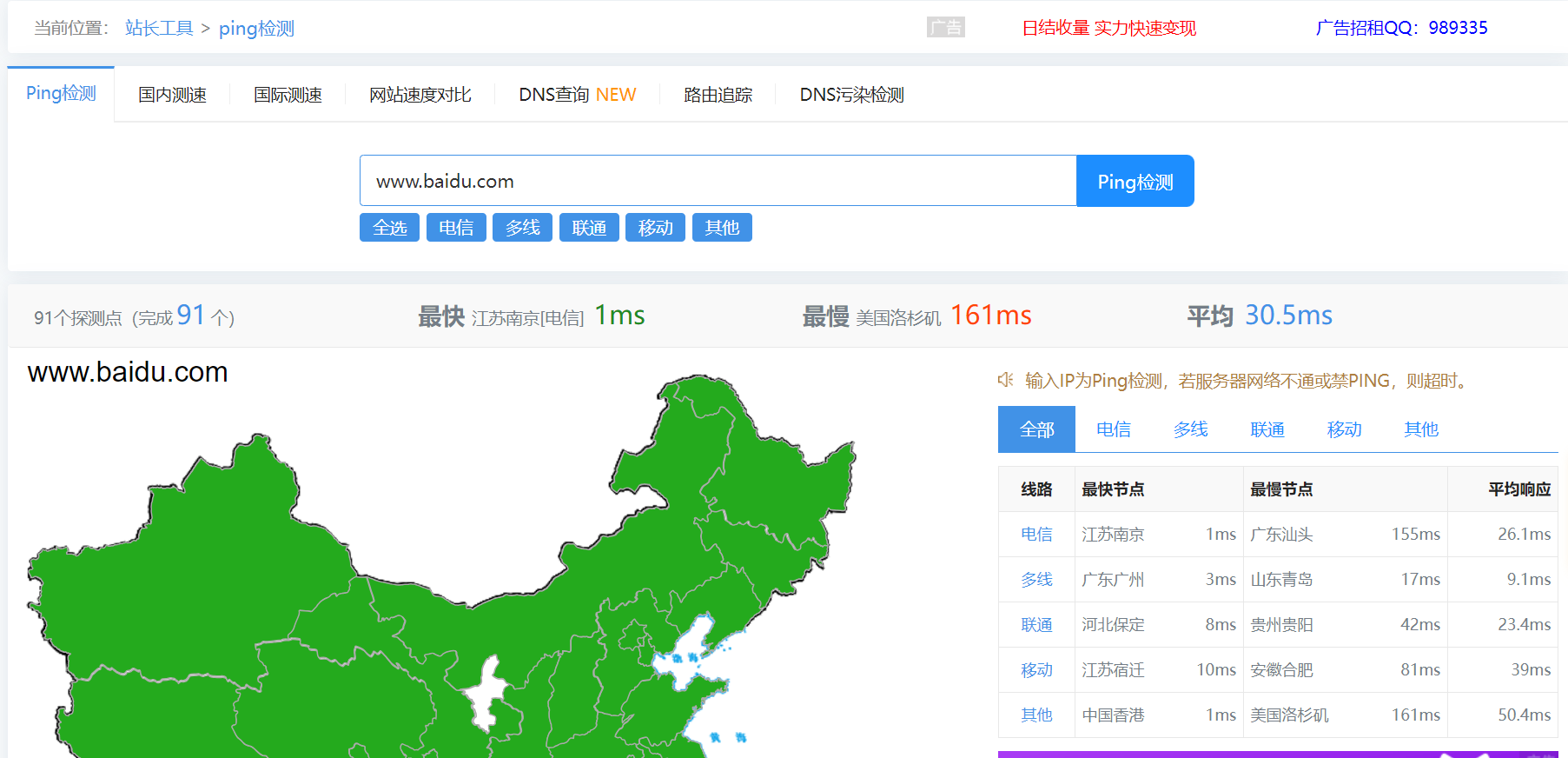The height and width of the screenshot is (758, 1568).
Task: Toggle the 移动 filter below the search box
Action: click(655, 228)
